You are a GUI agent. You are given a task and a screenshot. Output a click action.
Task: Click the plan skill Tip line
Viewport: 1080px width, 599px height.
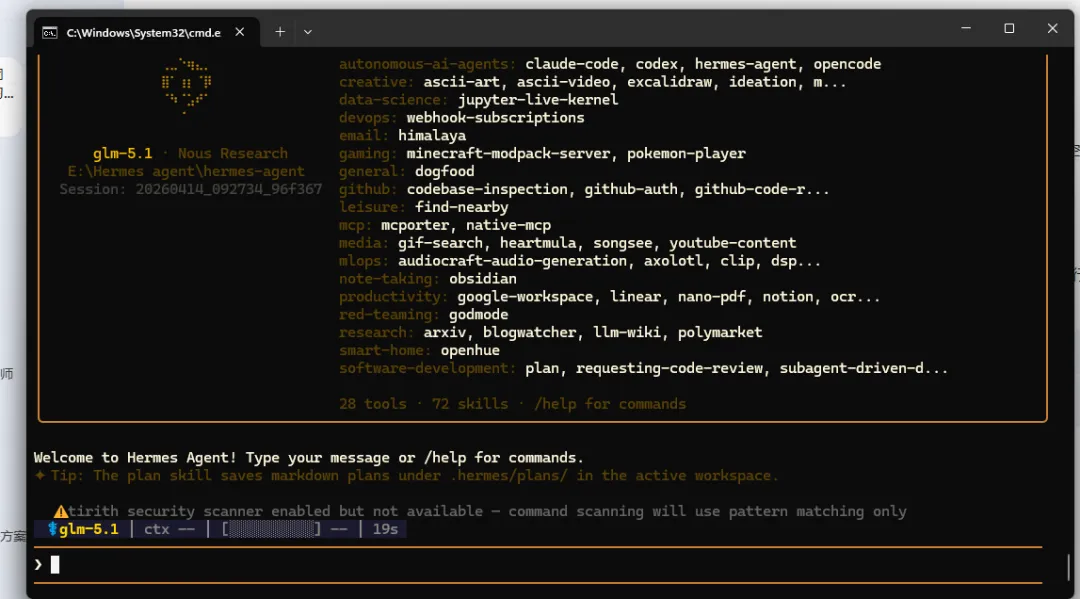(x=406, y=476)
